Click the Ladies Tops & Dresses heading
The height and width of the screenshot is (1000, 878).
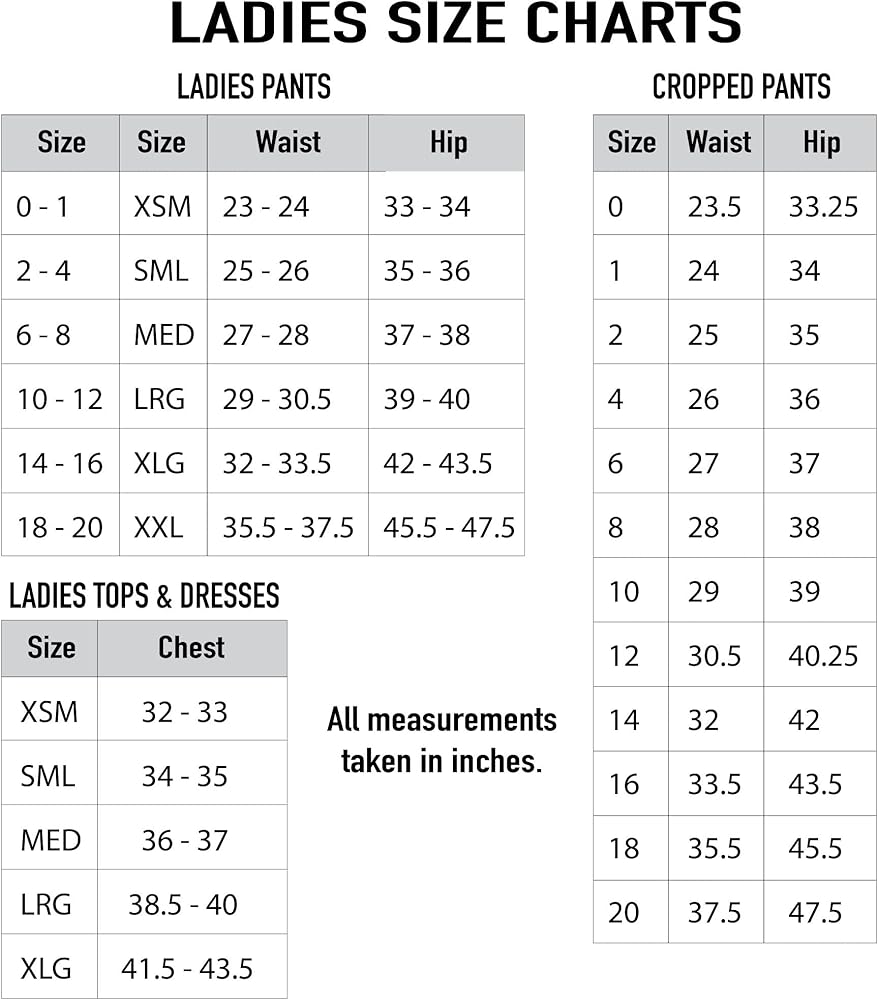click(144, 596)
